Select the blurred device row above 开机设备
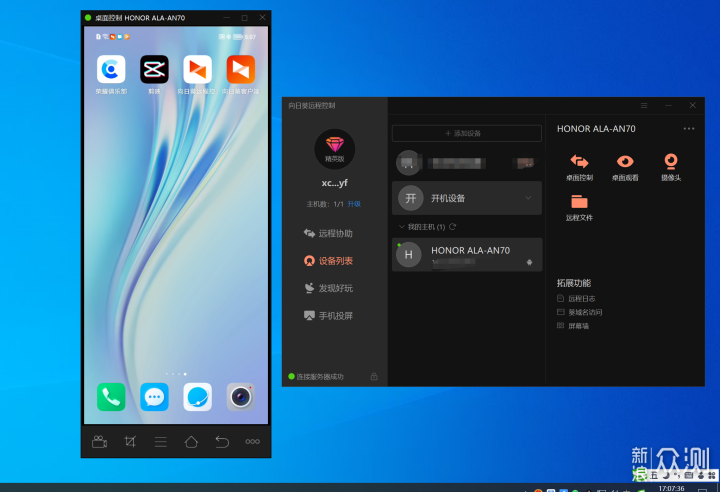This screenshot has width=720, height=492. point(467,163)
